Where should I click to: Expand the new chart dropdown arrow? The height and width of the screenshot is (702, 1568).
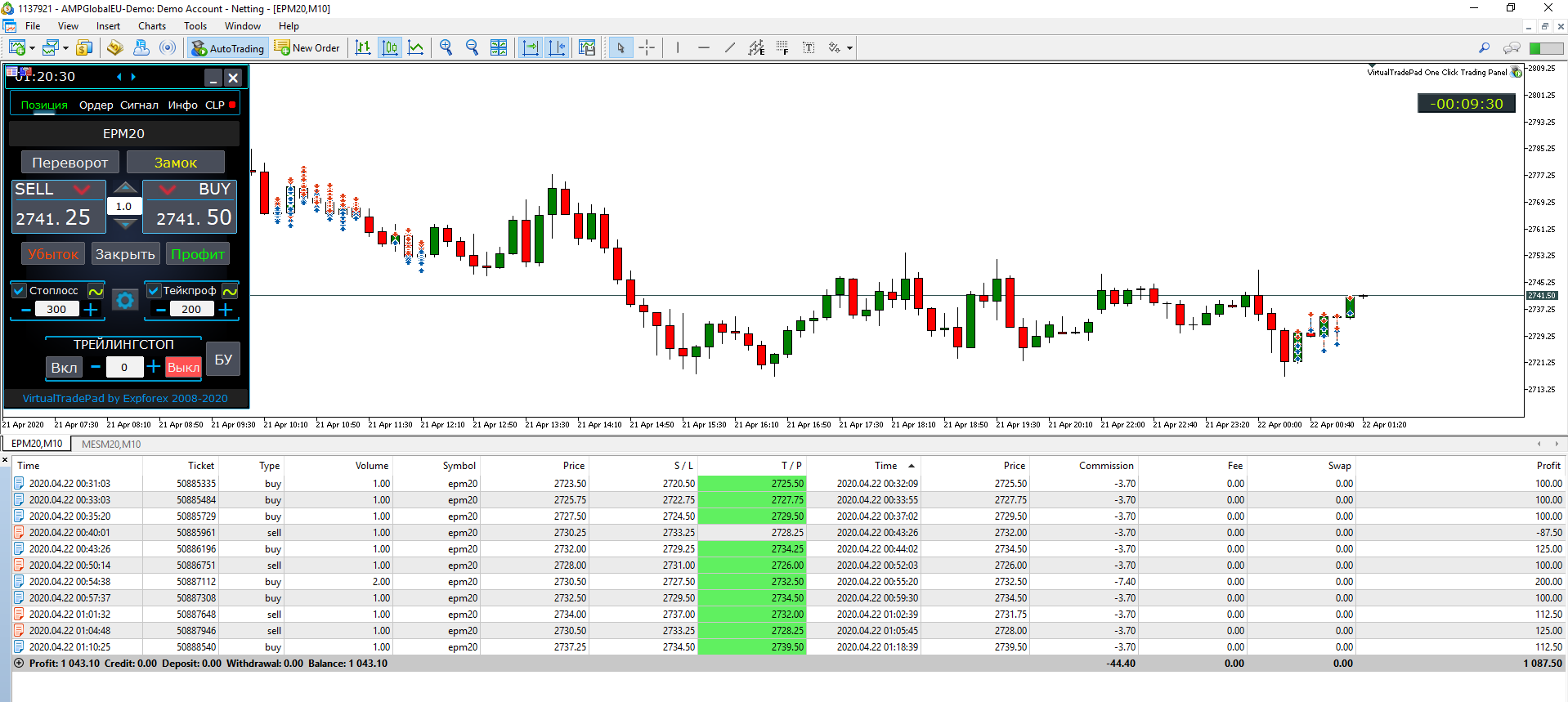point(32,48)
